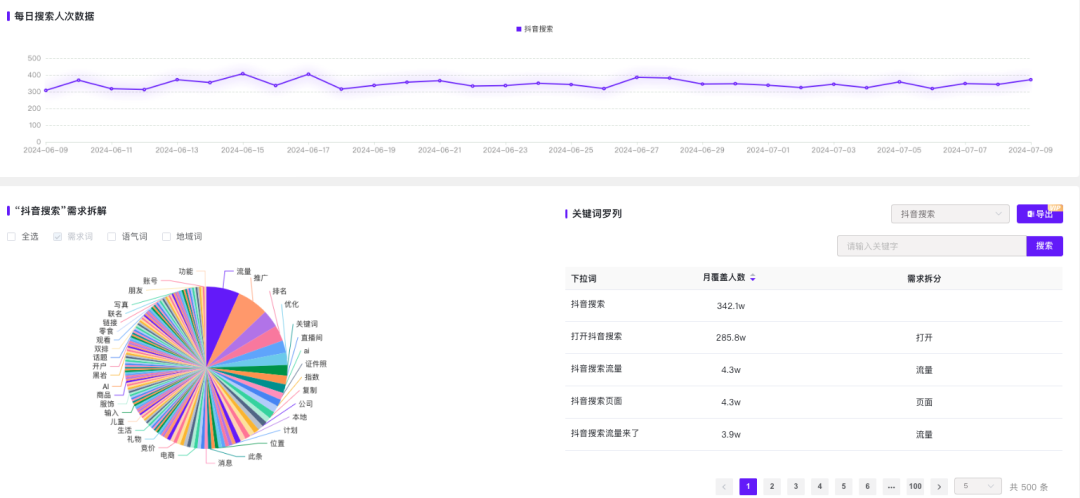Click the 直播间 pie chart label
This screenshot has height=498, width=1080.
coord(311,338)
